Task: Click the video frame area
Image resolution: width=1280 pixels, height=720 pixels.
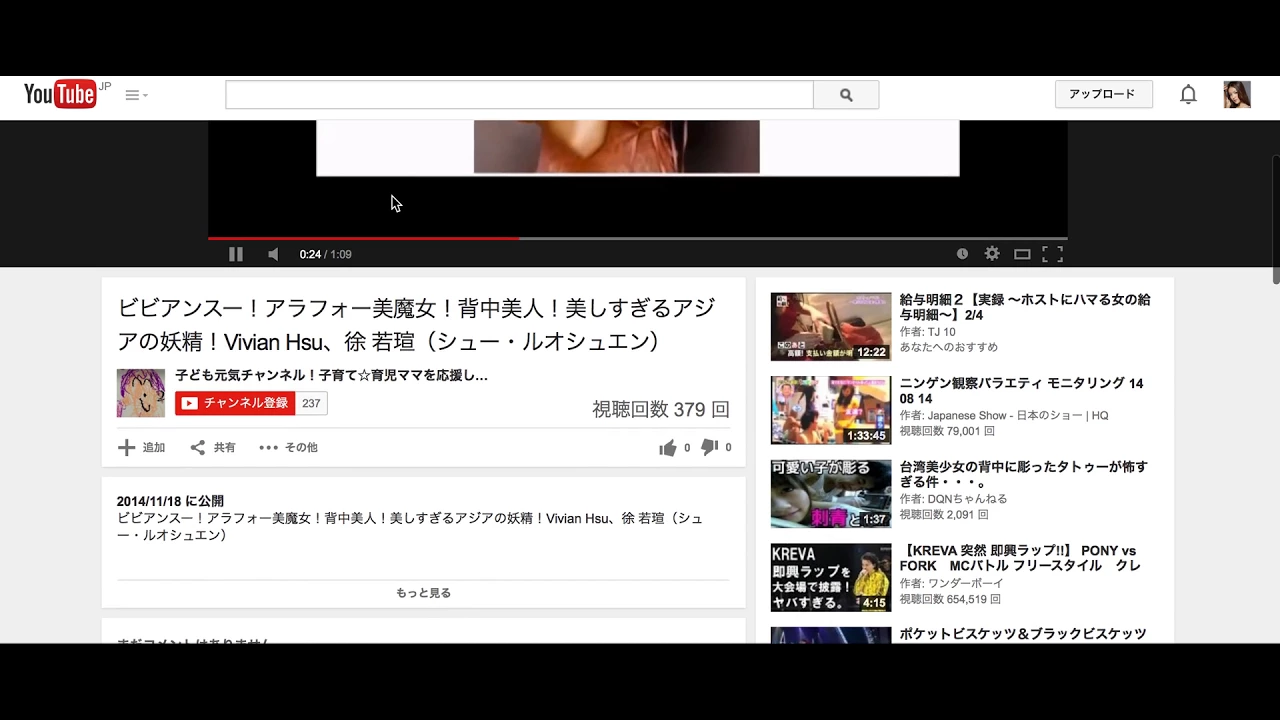Action: [x=638, y=178]
